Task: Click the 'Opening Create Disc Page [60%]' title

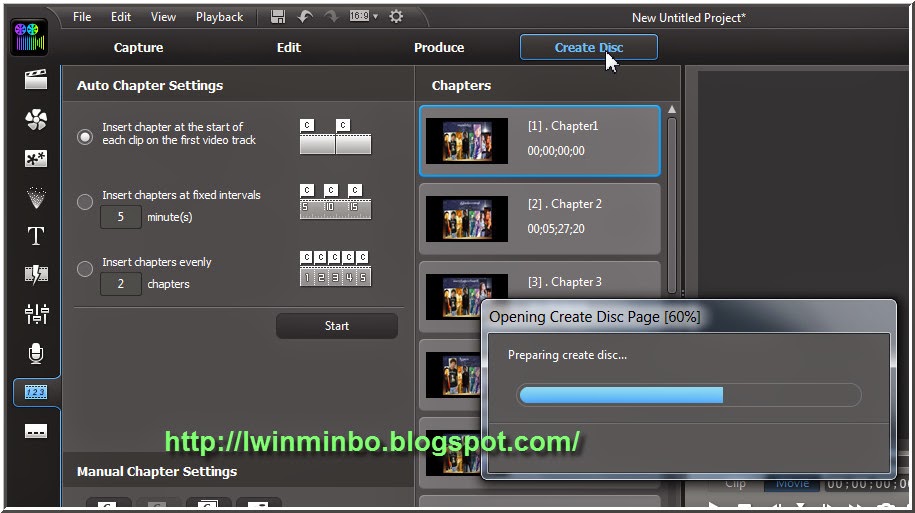Action: pos(595,317)
